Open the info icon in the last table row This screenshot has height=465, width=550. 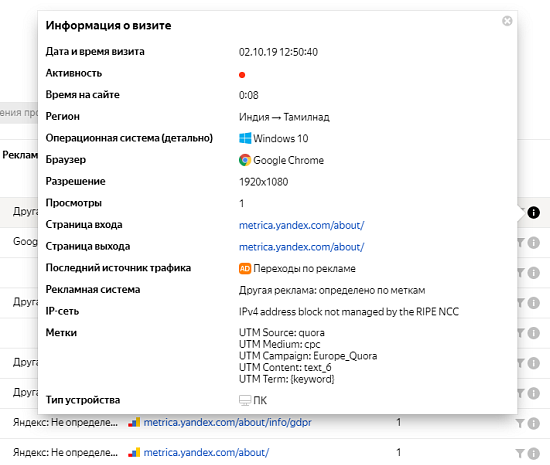tap(534, 453)
